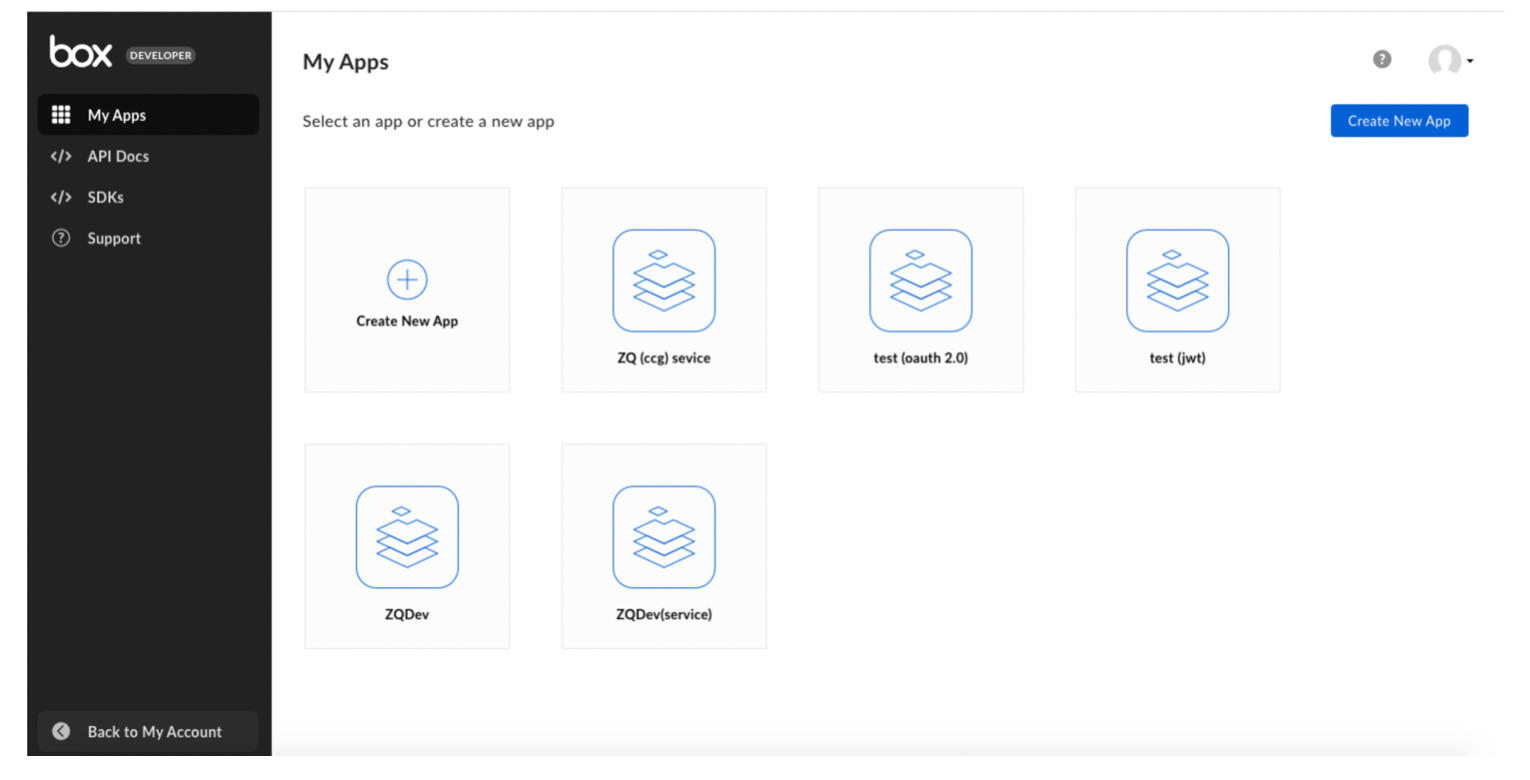Open API Docs from sidebar
Image resolution: width=1530 pixels, height=780 pixels.
click(148, 156)
